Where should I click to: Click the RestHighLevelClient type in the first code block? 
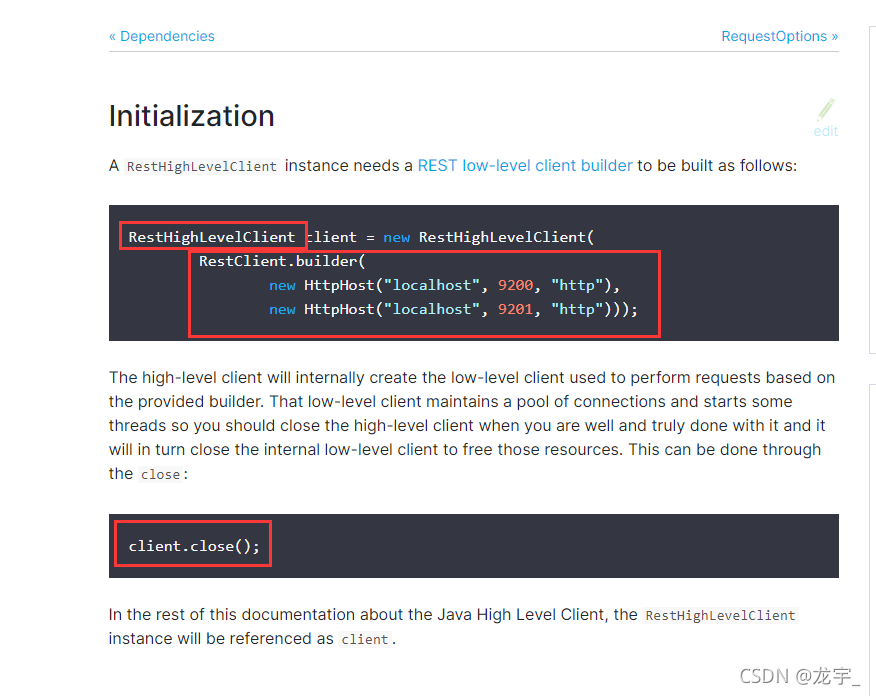pyautogui.click(x=212, y=237)
